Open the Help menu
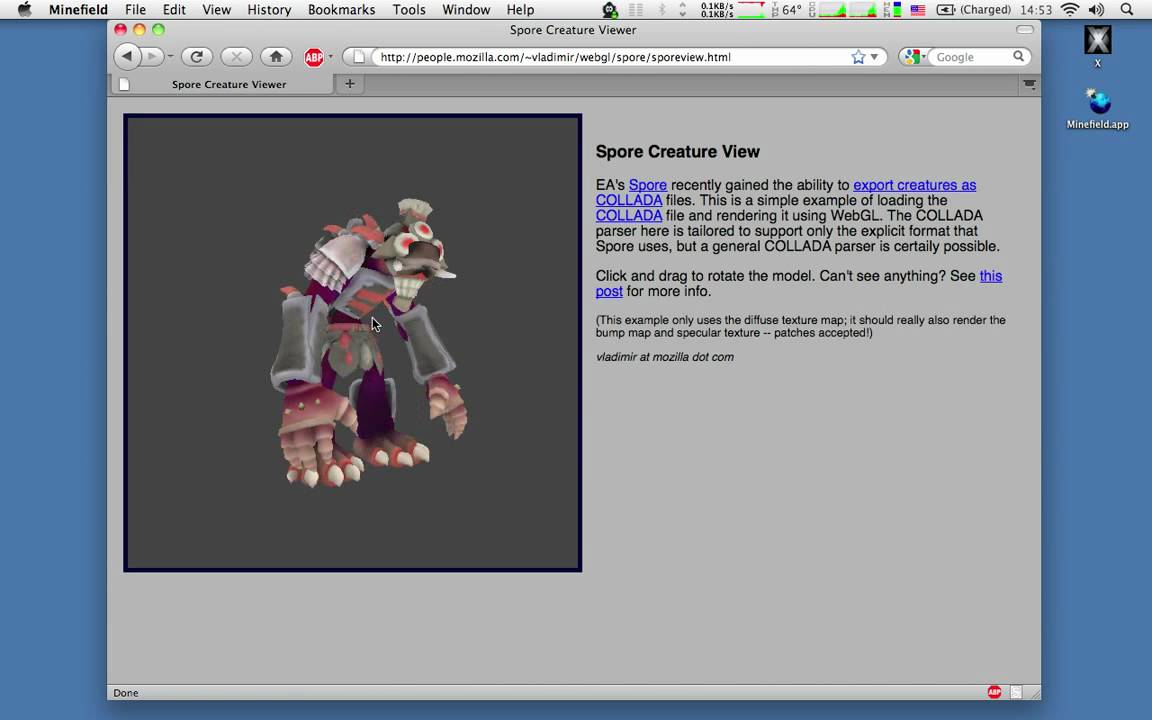Image resolution: width=1152 pixels, height=720 pixels. [520, 10]
